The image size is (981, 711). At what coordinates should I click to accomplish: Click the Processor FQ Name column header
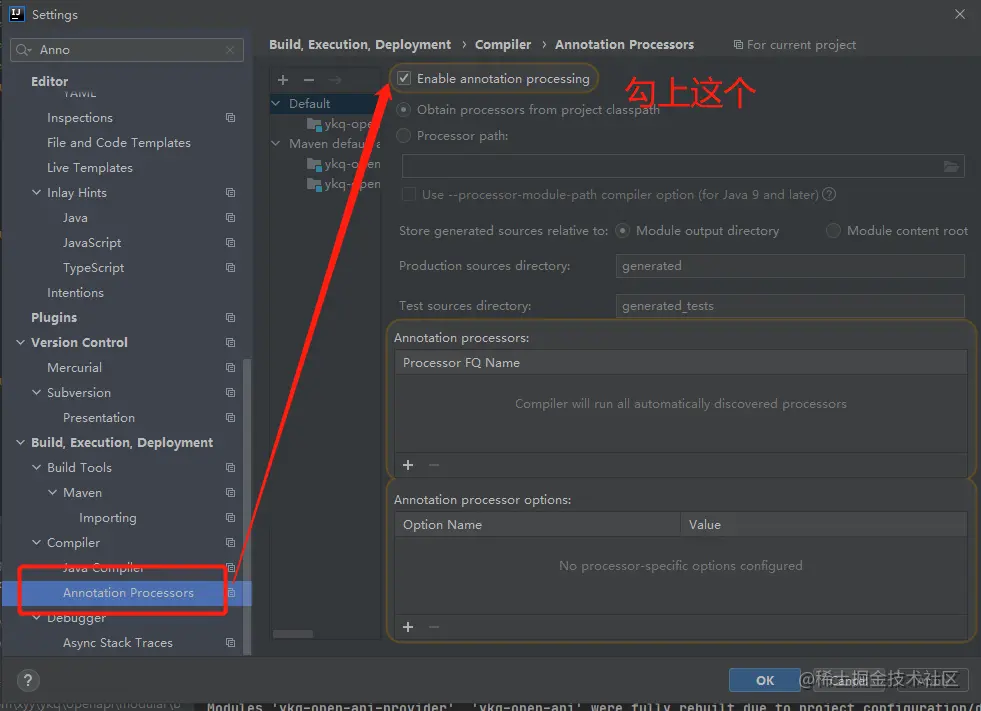(681, 363)
